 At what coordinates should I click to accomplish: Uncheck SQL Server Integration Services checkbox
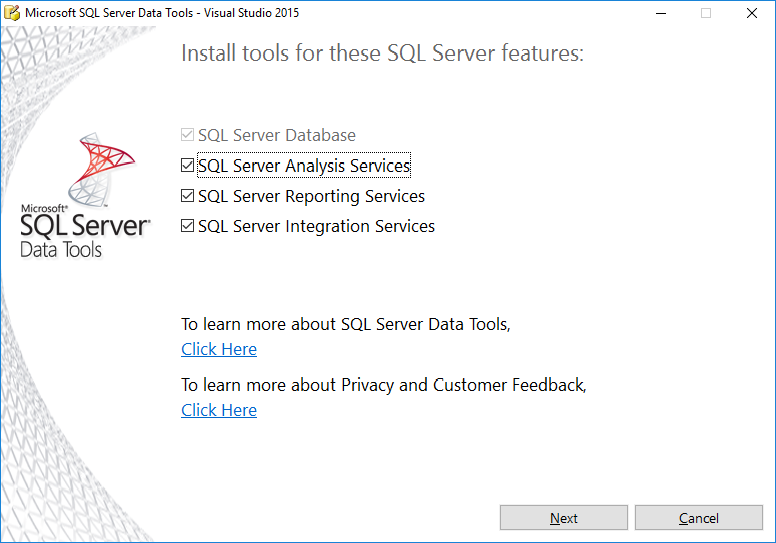click(187, 226)
